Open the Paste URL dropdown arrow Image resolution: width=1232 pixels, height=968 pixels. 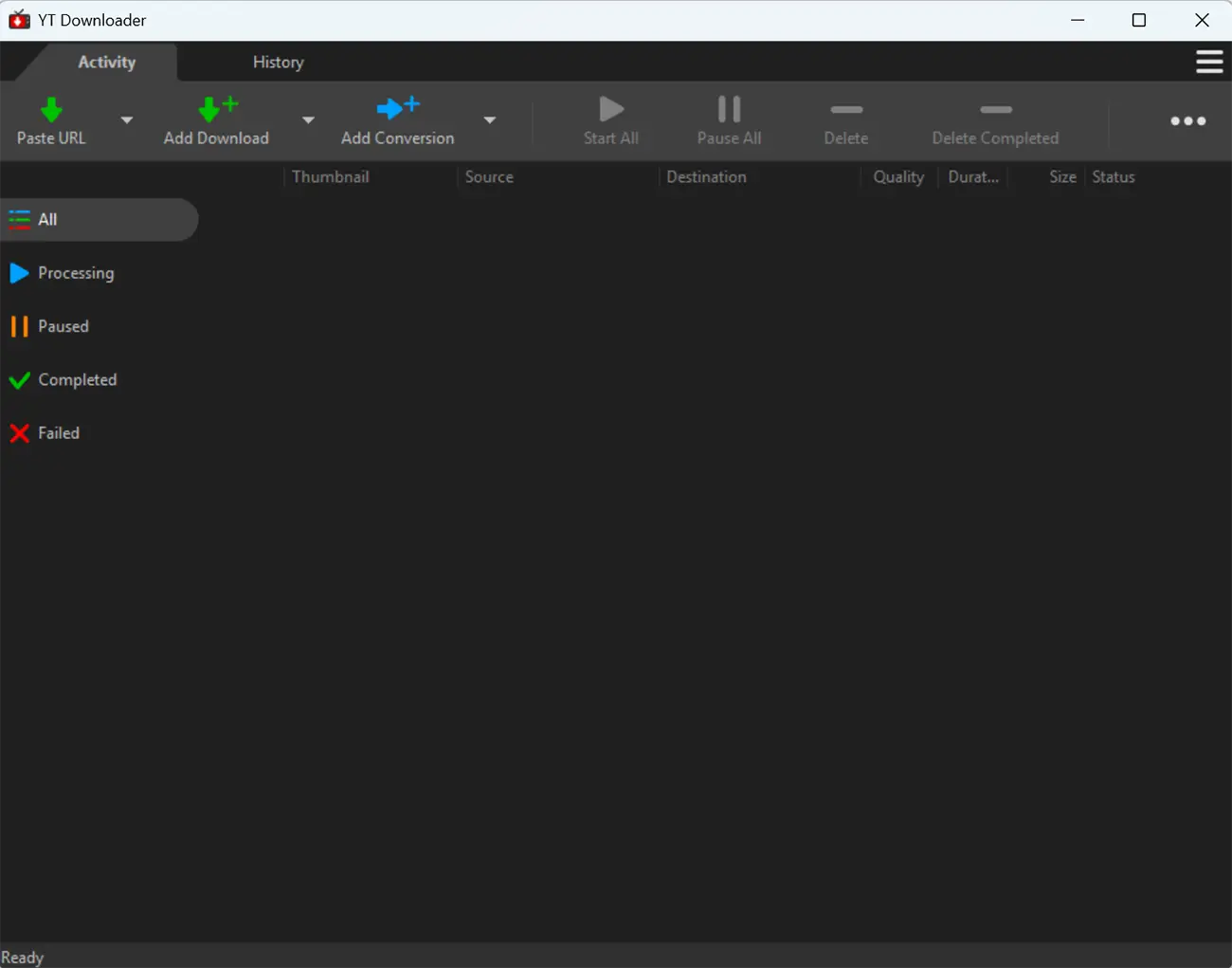[127, 120]
